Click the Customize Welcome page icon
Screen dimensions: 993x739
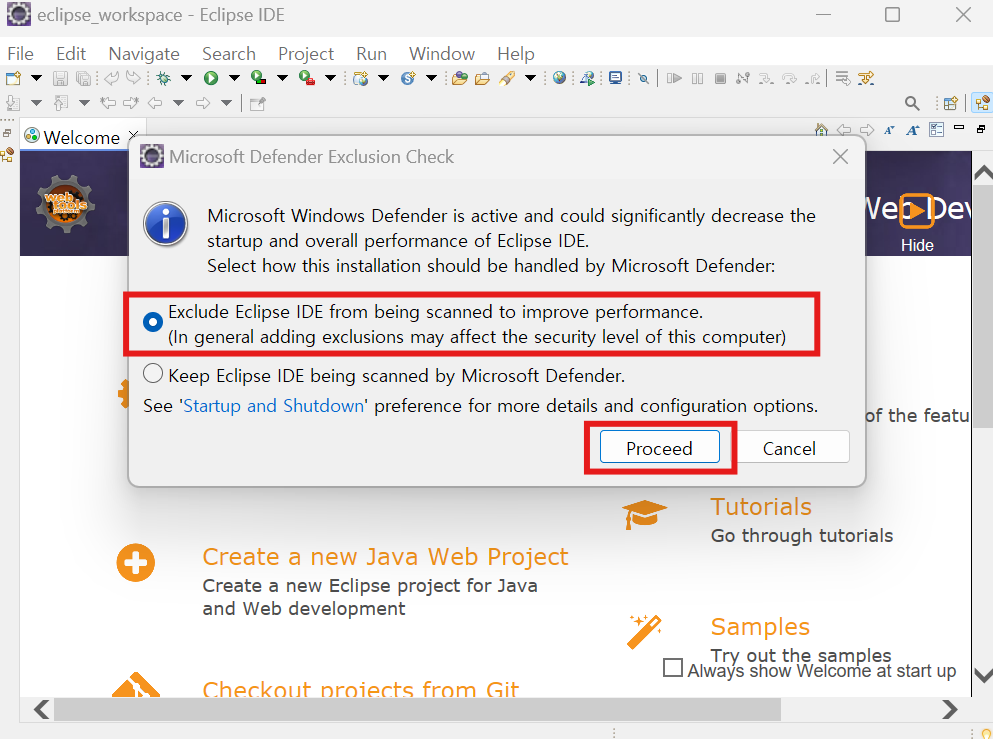tap(937, 130)
